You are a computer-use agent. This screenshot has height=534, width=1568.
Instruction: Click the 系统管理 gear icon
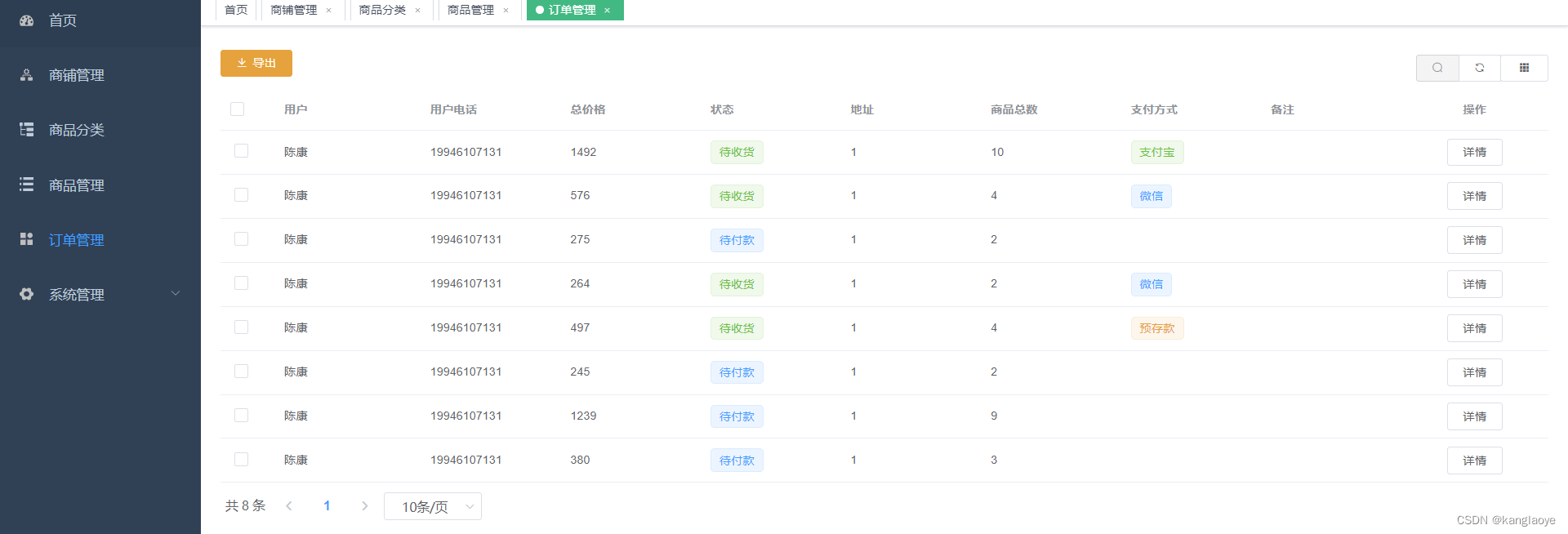coord(27,294)
